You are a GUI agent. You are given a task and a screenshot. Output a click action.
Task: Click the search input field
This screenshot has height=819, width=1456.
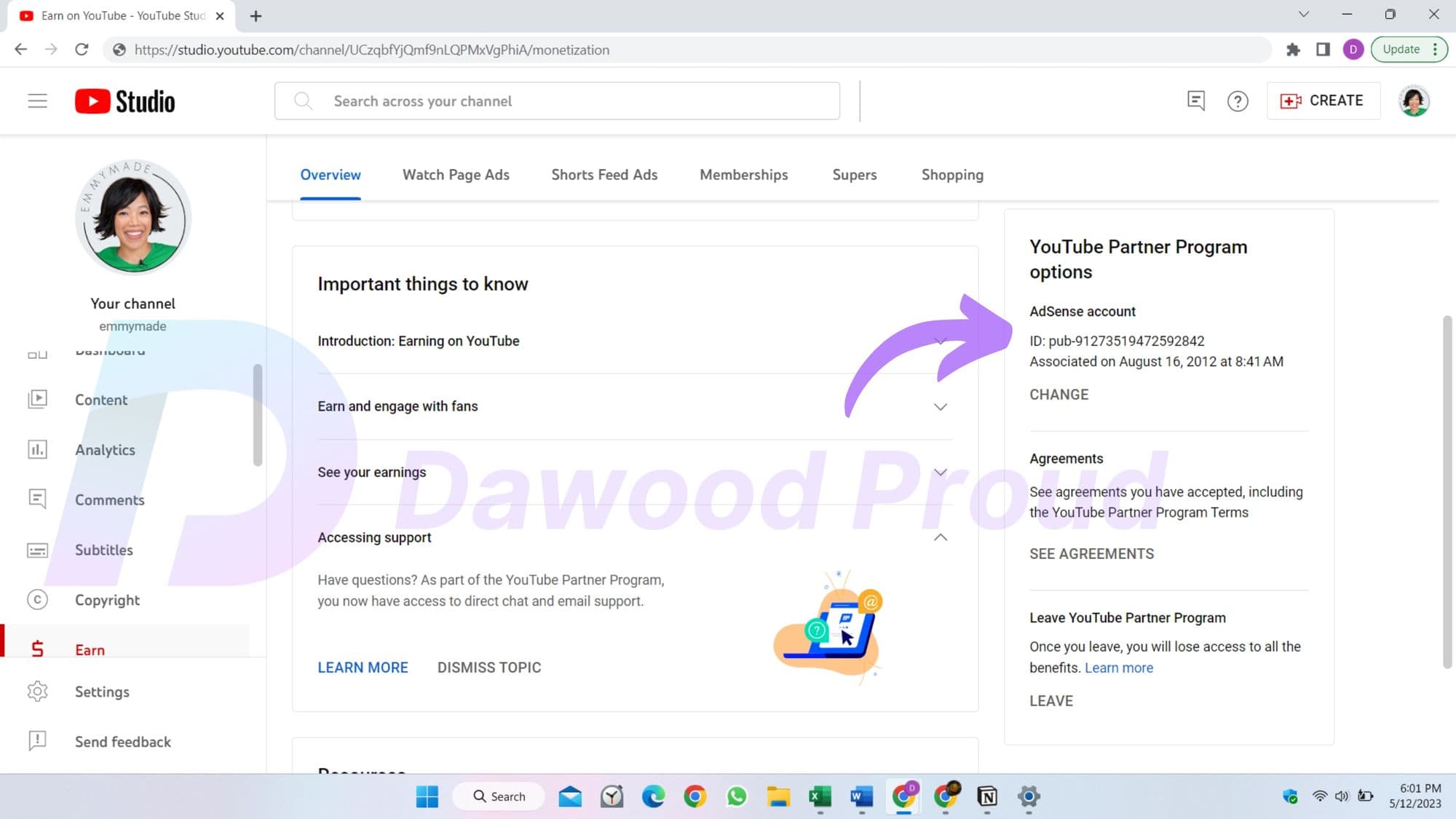557,100
